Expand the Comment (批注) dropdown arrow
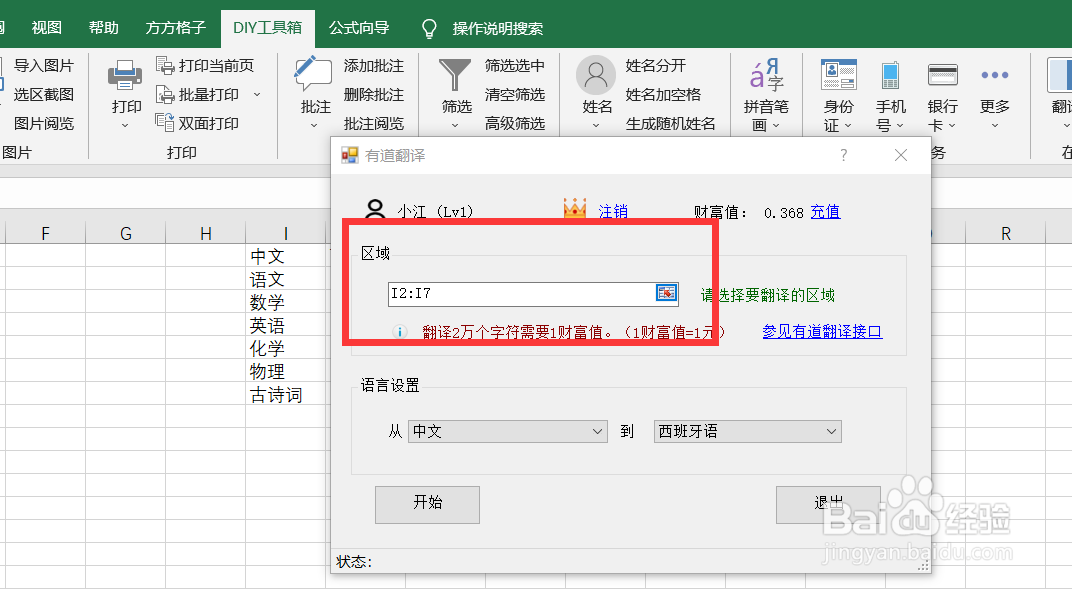This screenshot has width=1072, height=589. tap(314, 125)
